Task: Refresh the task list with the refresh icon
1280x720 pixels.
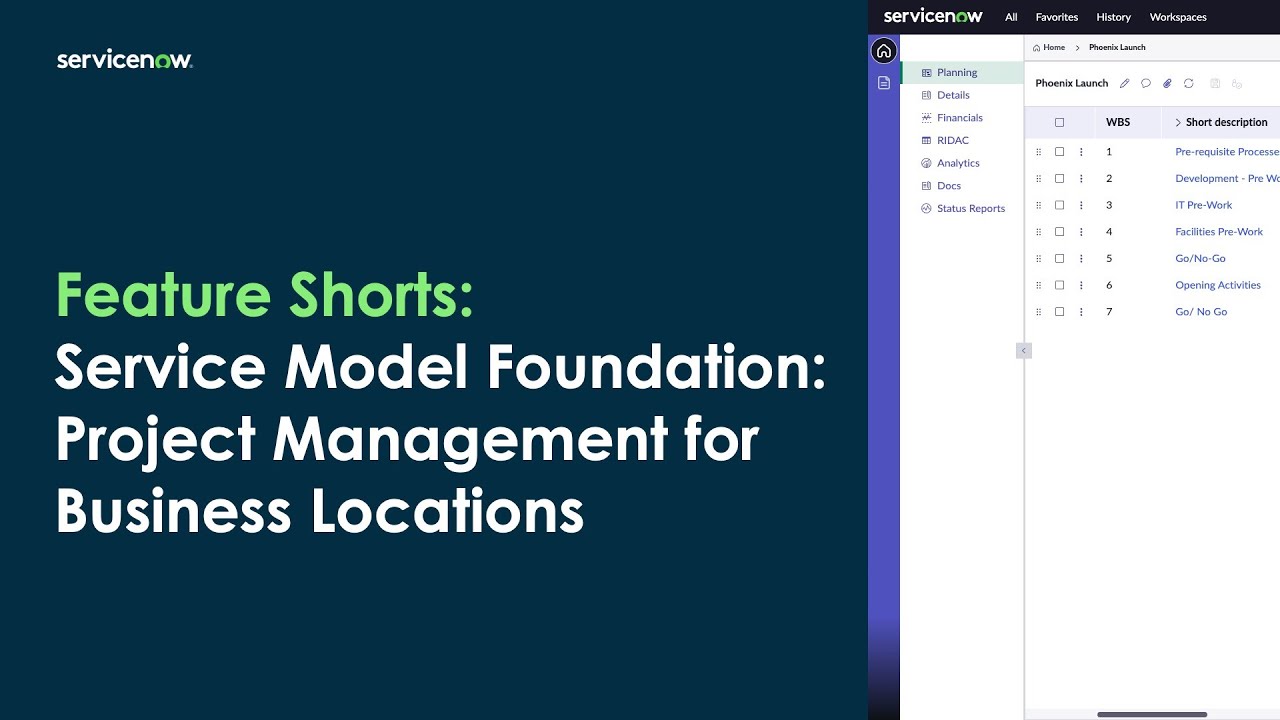Action: [x=1189, y=83]
